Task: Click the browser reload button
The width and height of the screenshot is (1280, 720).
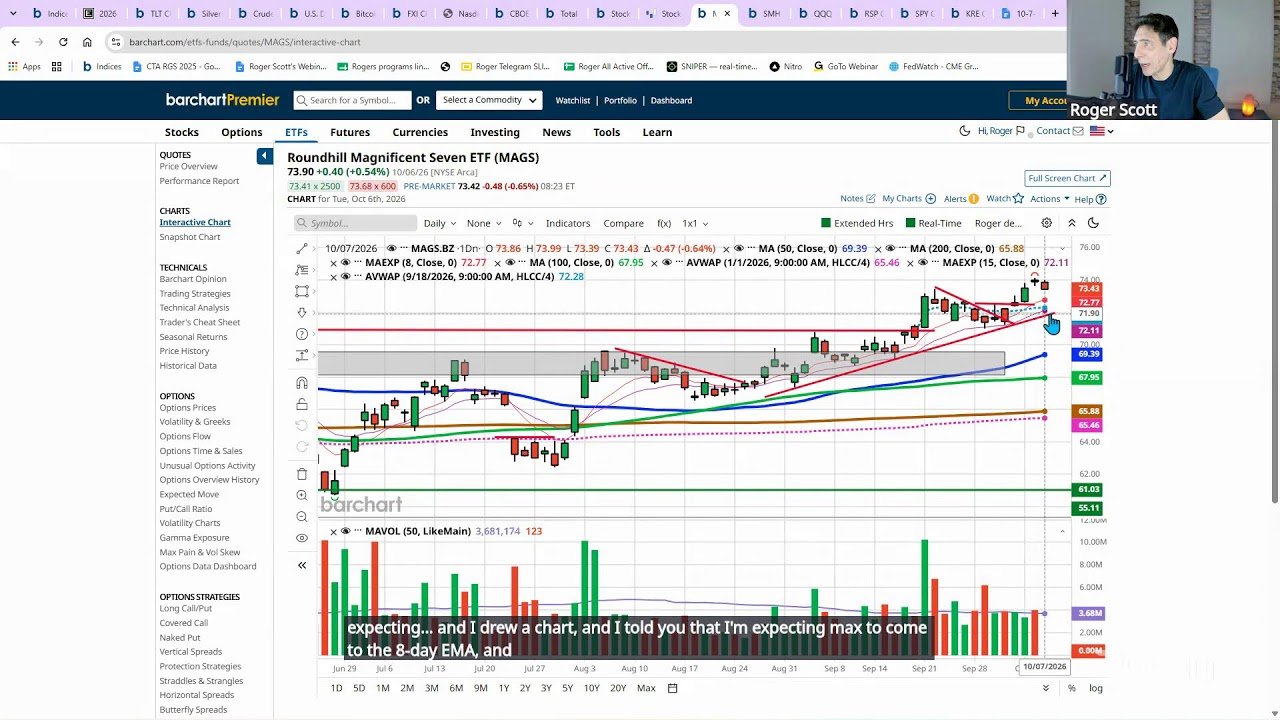Action: tap(63, 42)
